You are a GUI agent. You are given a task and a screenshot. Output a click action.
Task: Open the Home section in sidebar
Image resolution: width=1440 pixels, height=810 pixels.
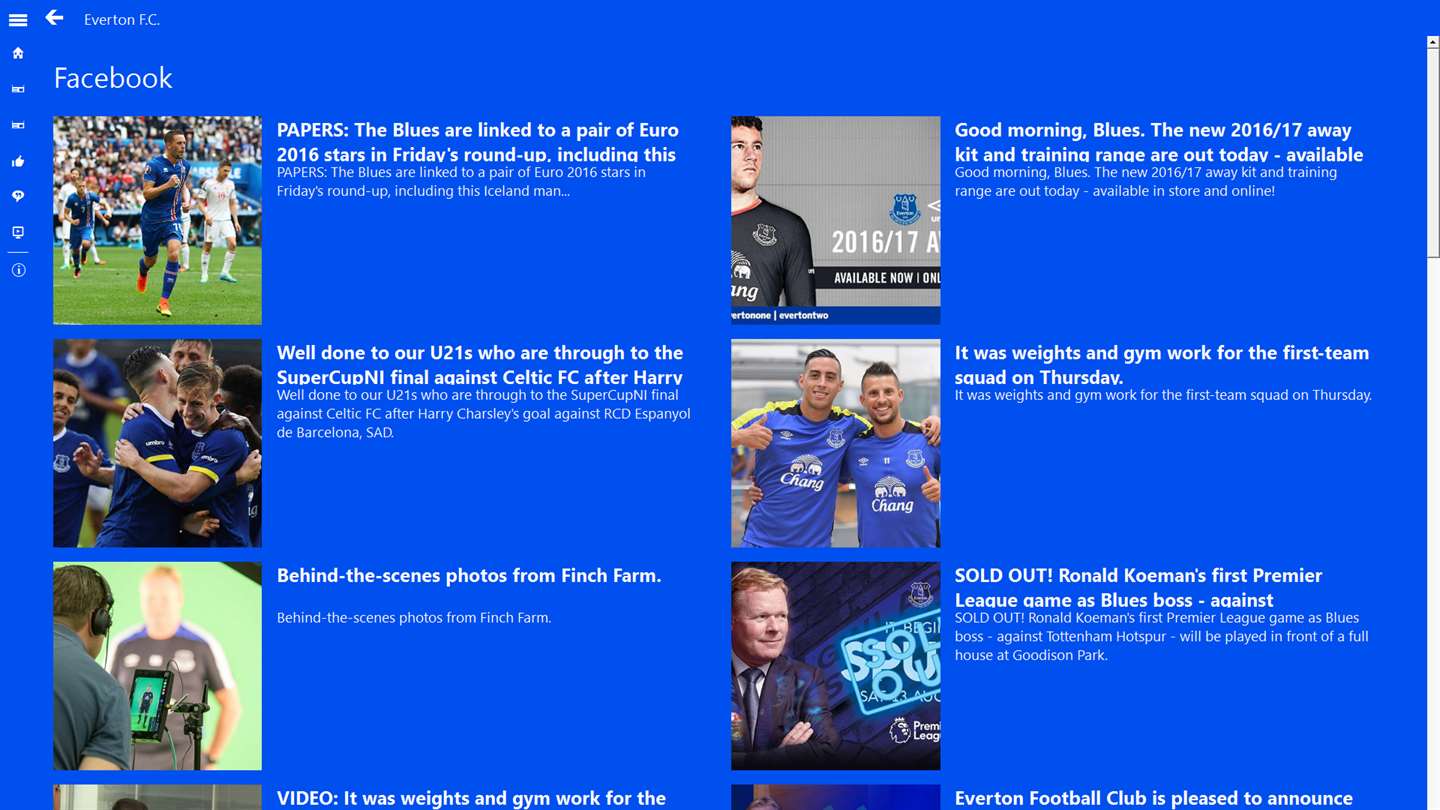coord(18,53)
